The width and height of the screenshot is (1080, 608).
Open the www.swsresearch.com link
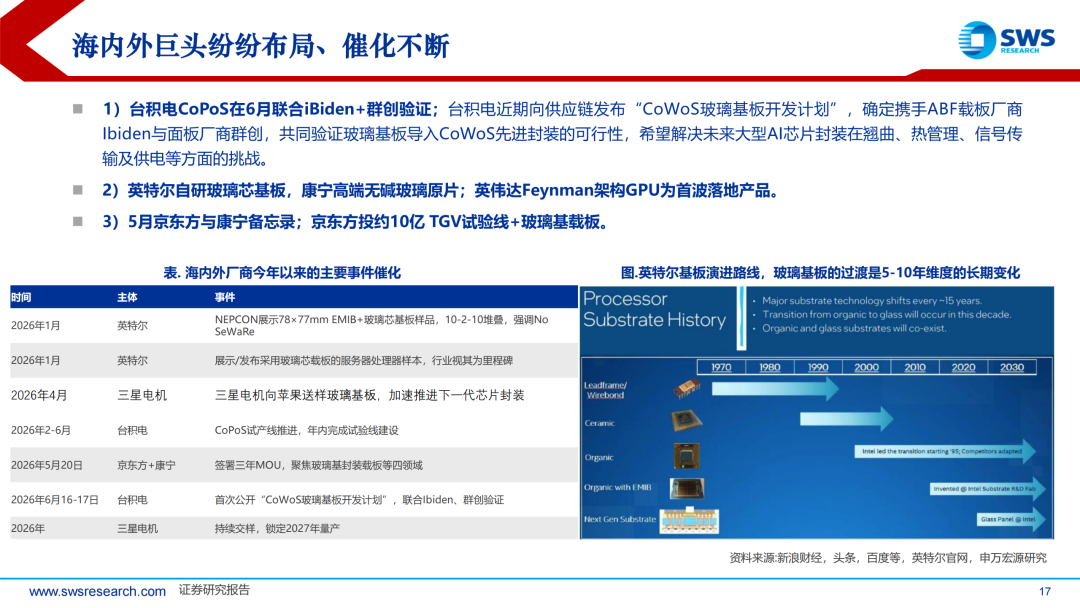point(97,591)
